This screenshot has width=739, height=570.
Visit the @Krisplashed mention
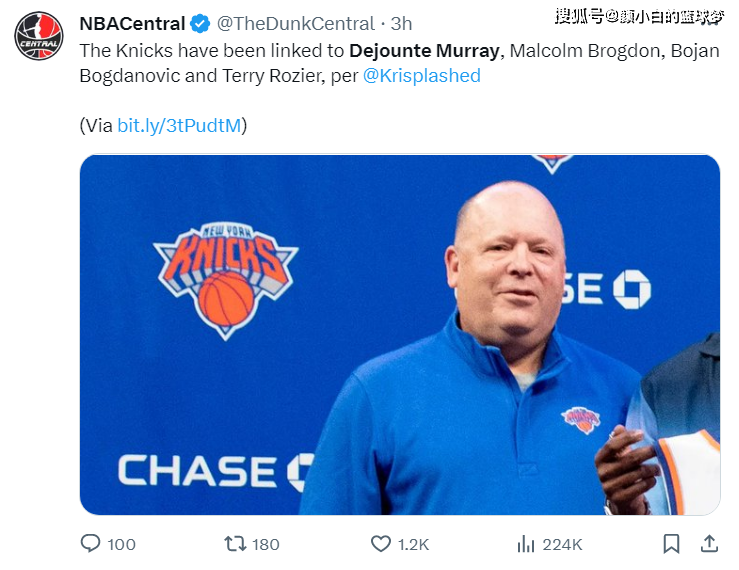tap(421, 76)
